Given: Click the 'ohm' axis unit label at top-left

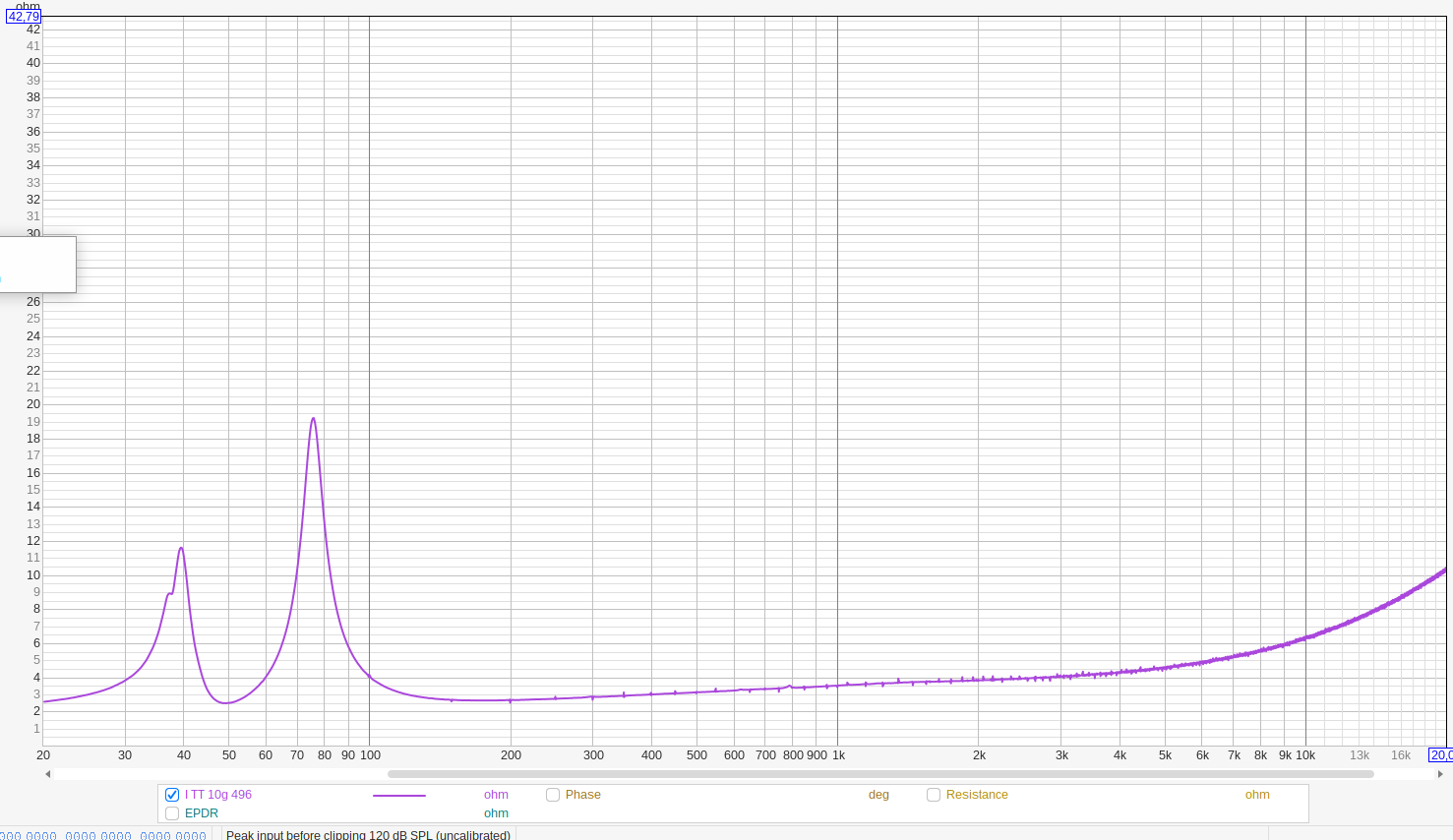Looking at the screenshot, I should pos(28,6).
